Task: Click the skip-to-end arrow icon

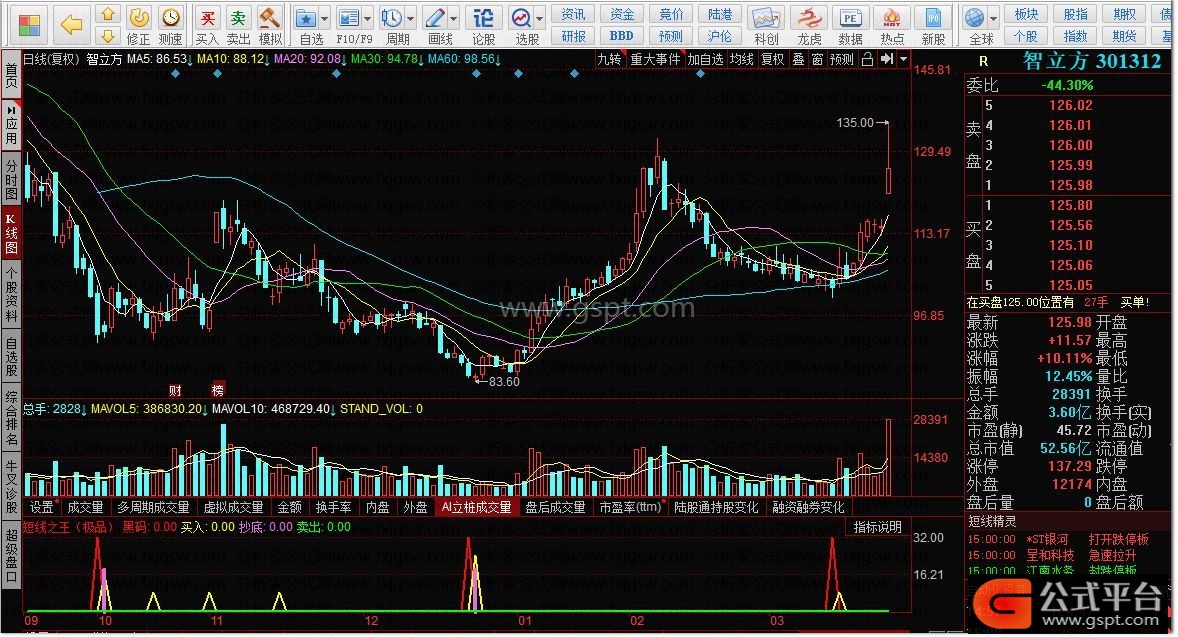Action: click(887, 59)
